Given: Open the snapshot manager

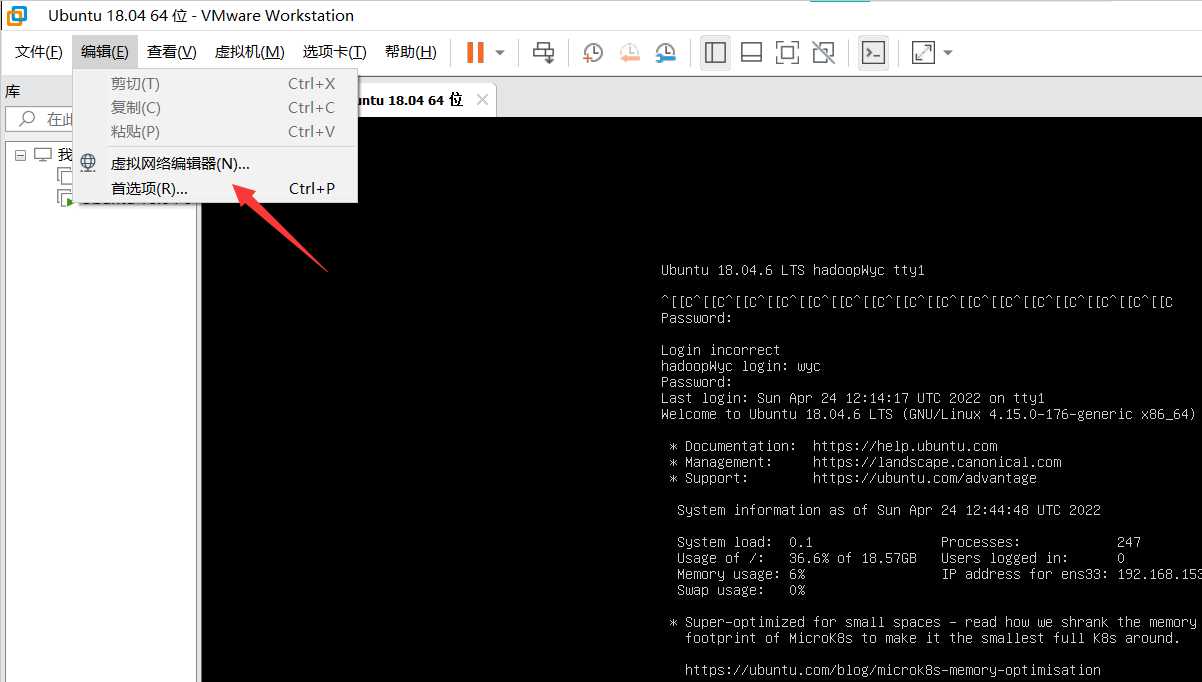Looking at the screenshot, I should [x=665, y=52].
